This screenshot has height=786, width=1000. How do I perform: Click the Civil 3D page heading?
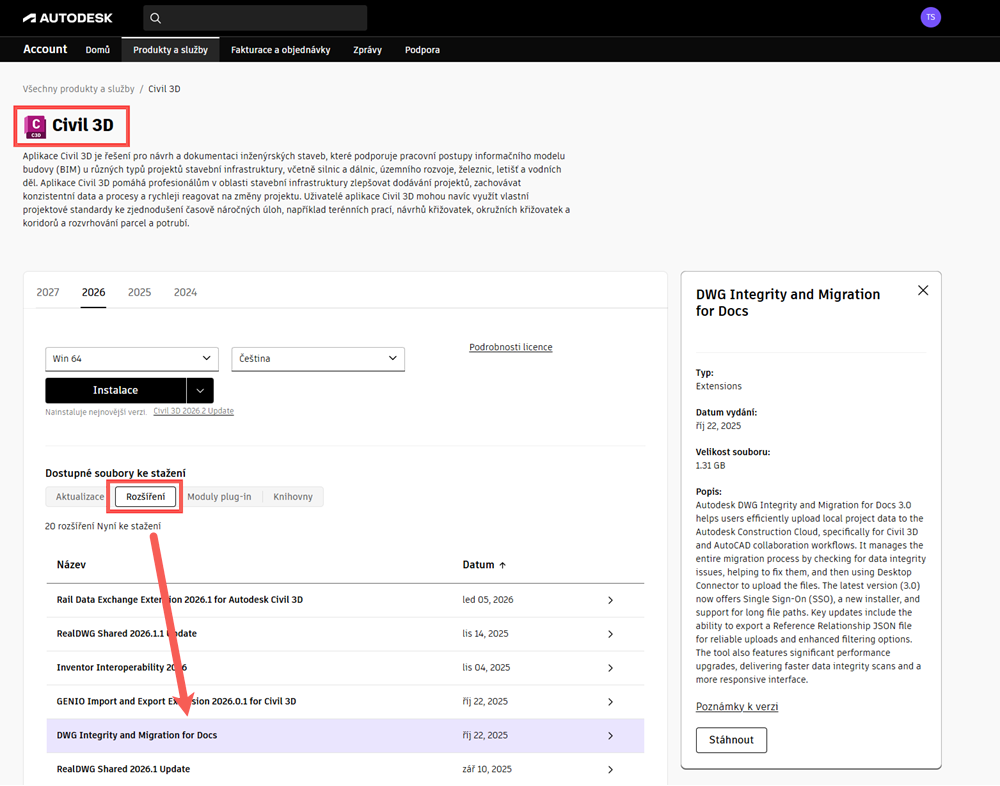tap(83, 125)
